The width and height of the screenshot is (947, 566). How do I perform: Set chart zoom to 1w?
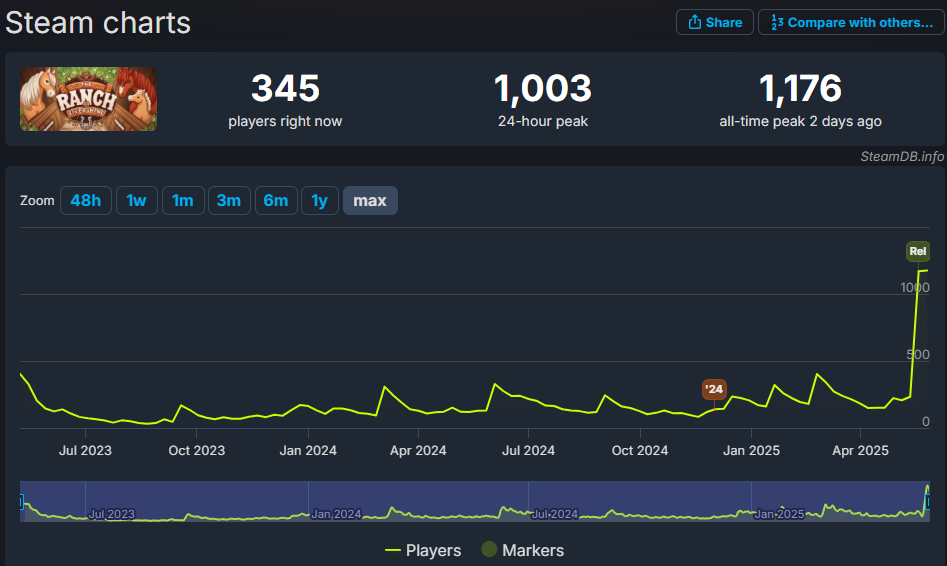(x=136, y=201)
